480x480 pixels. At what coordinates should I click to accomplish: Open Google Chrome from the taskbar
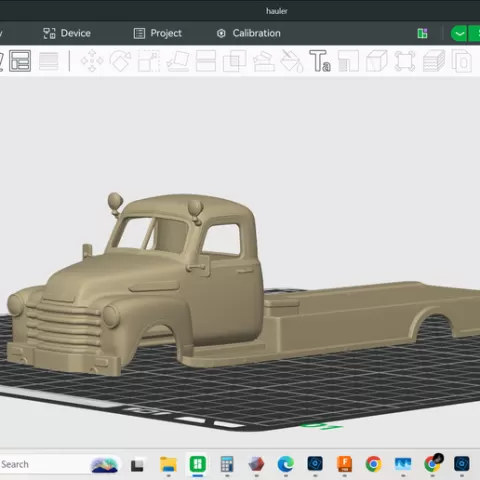[374, 464]
